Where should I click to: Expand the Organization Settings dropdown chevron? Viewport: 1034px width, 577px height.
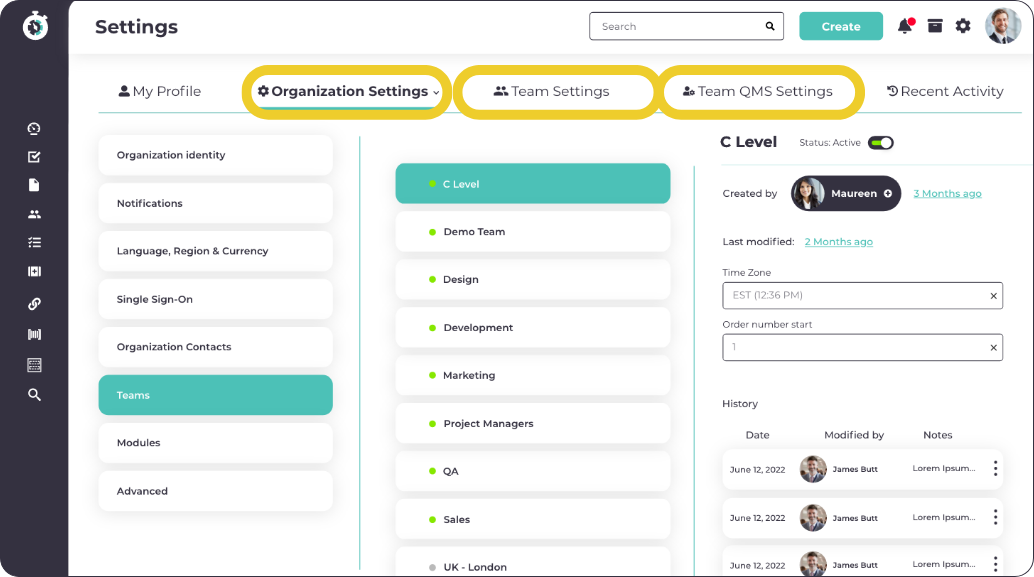coord(436,93)
